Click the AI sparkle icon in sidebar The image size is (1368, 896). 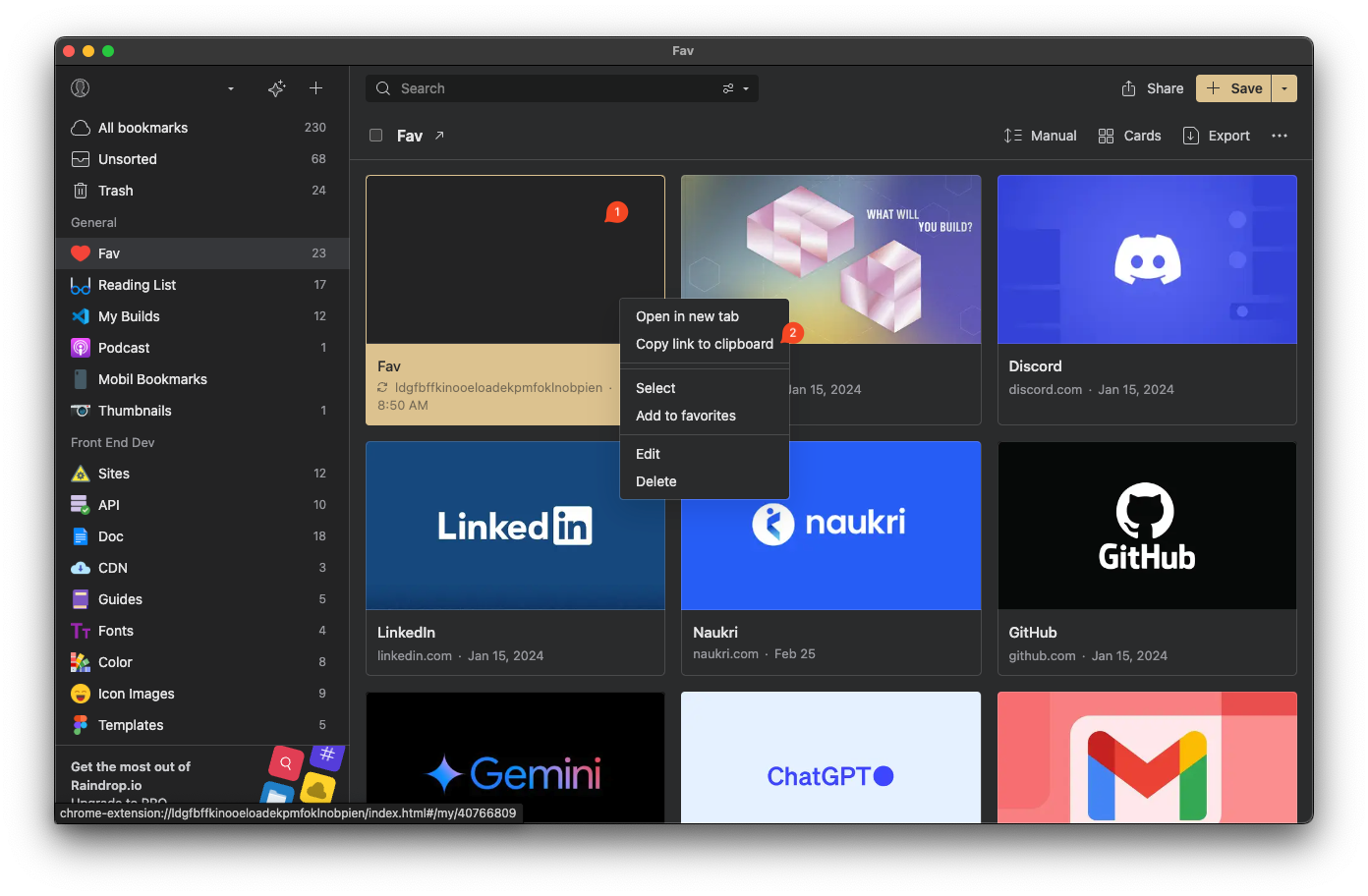[277, 88]
